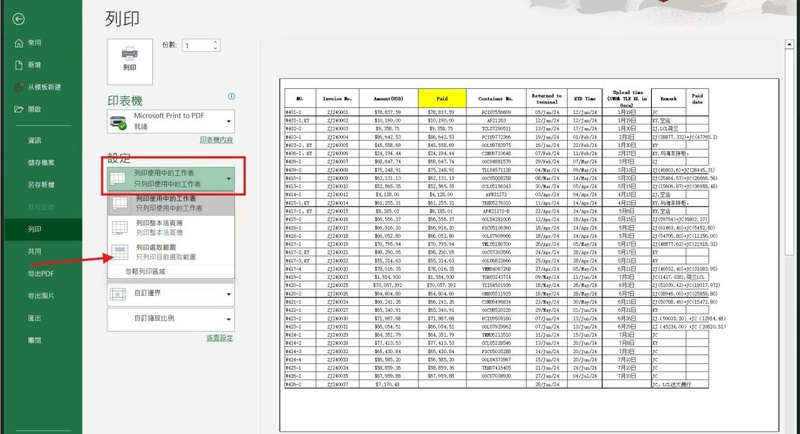Collapse the 列印使用中的工作表 settings dropdown
Screen dimensions: 800x434
tap(228, 180)
